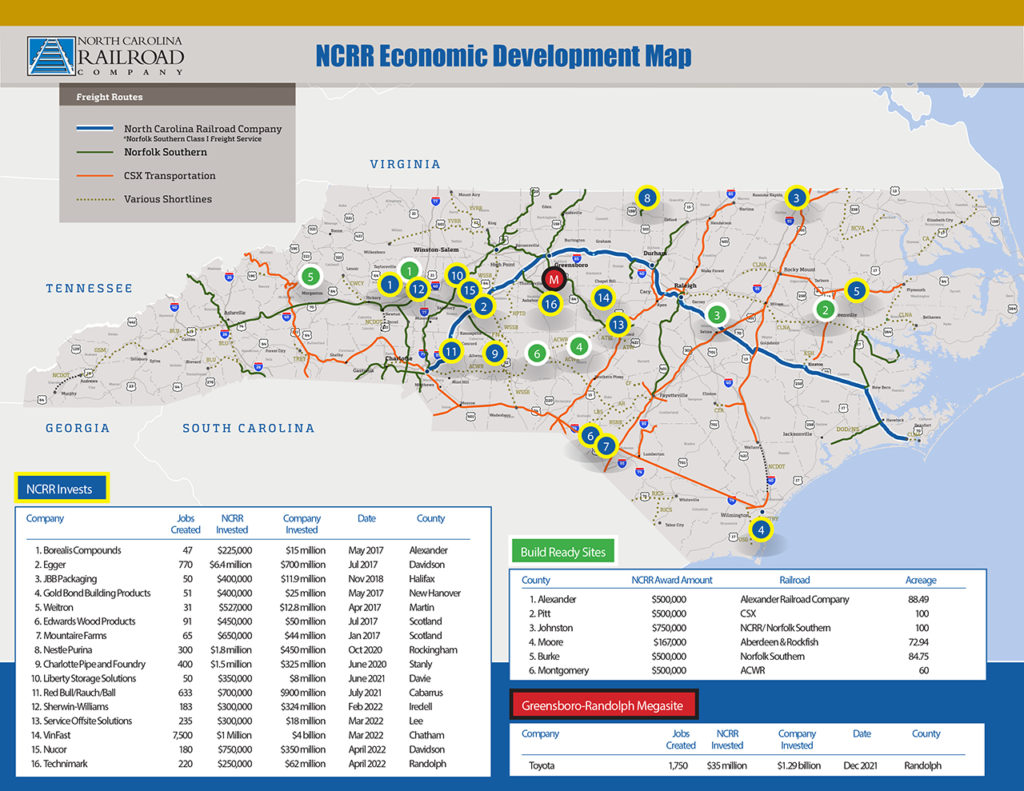Select blue marker 11 near Charlotte

tap(451, 351)
